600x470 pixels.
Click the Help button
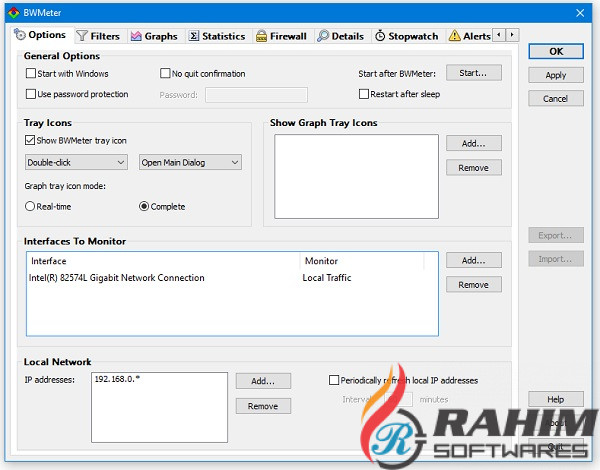point(556,399)
